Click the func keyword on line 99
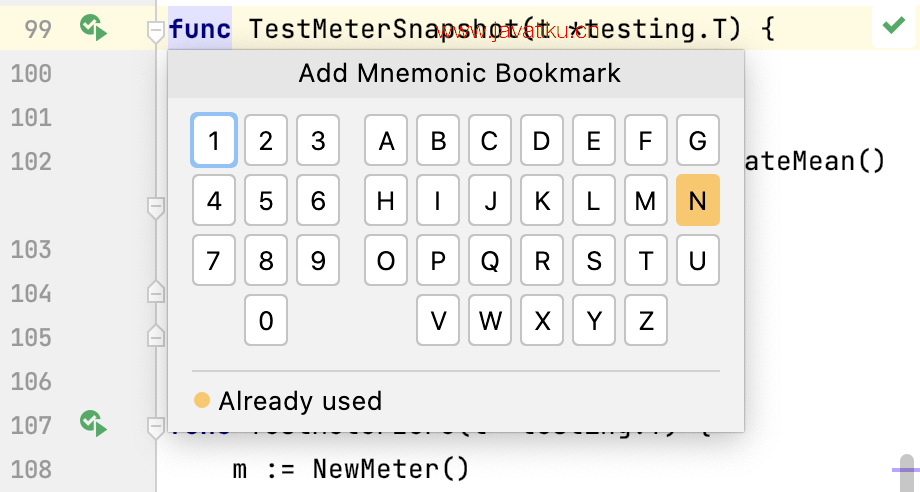This screenshot has width=920, height=492. 199,28
